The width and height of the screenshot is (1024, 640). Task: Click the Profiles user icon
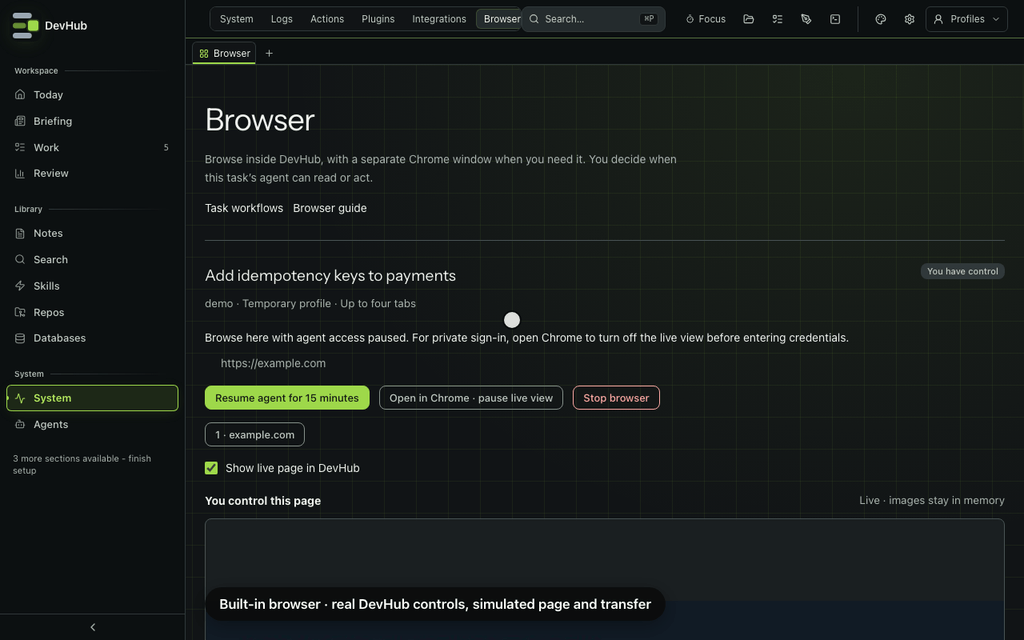pyautogui.click(x=938, y=19)
